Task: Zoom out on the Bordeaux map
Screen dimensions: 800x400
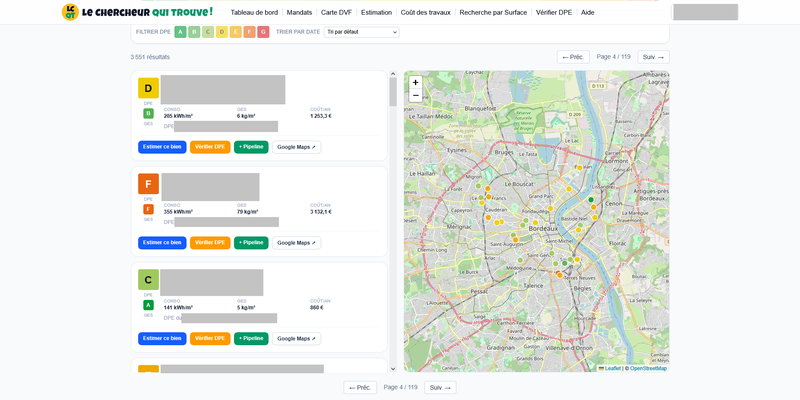Action: 415,95
